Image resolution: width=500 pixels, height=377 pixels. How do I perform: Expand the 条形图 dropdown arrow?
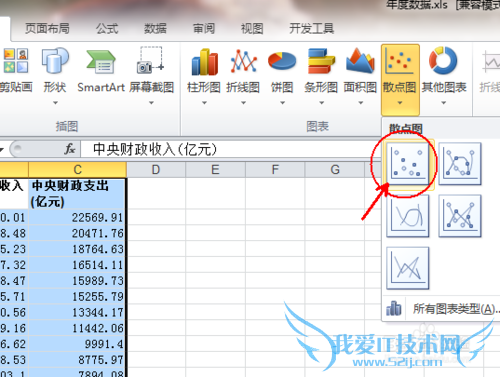pyautogui.click(x=321, y=103)
